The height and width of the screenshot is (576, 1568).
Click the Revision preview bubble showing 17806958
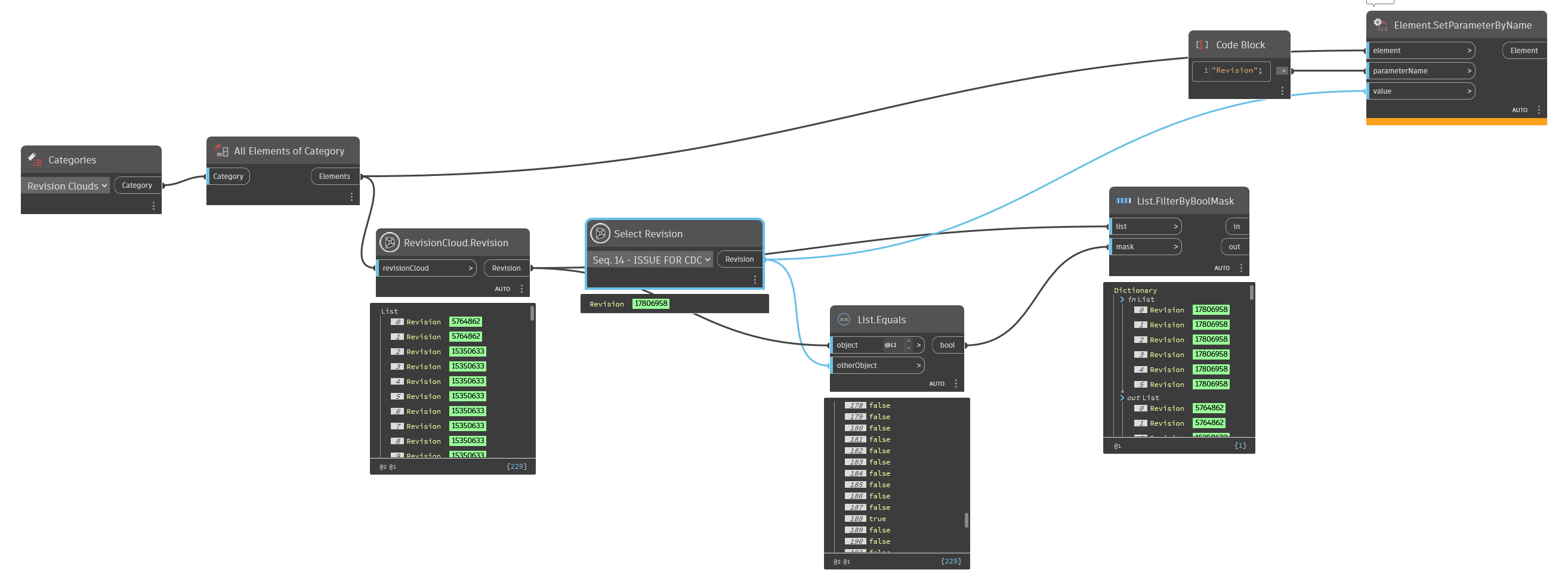pos(651,303)
